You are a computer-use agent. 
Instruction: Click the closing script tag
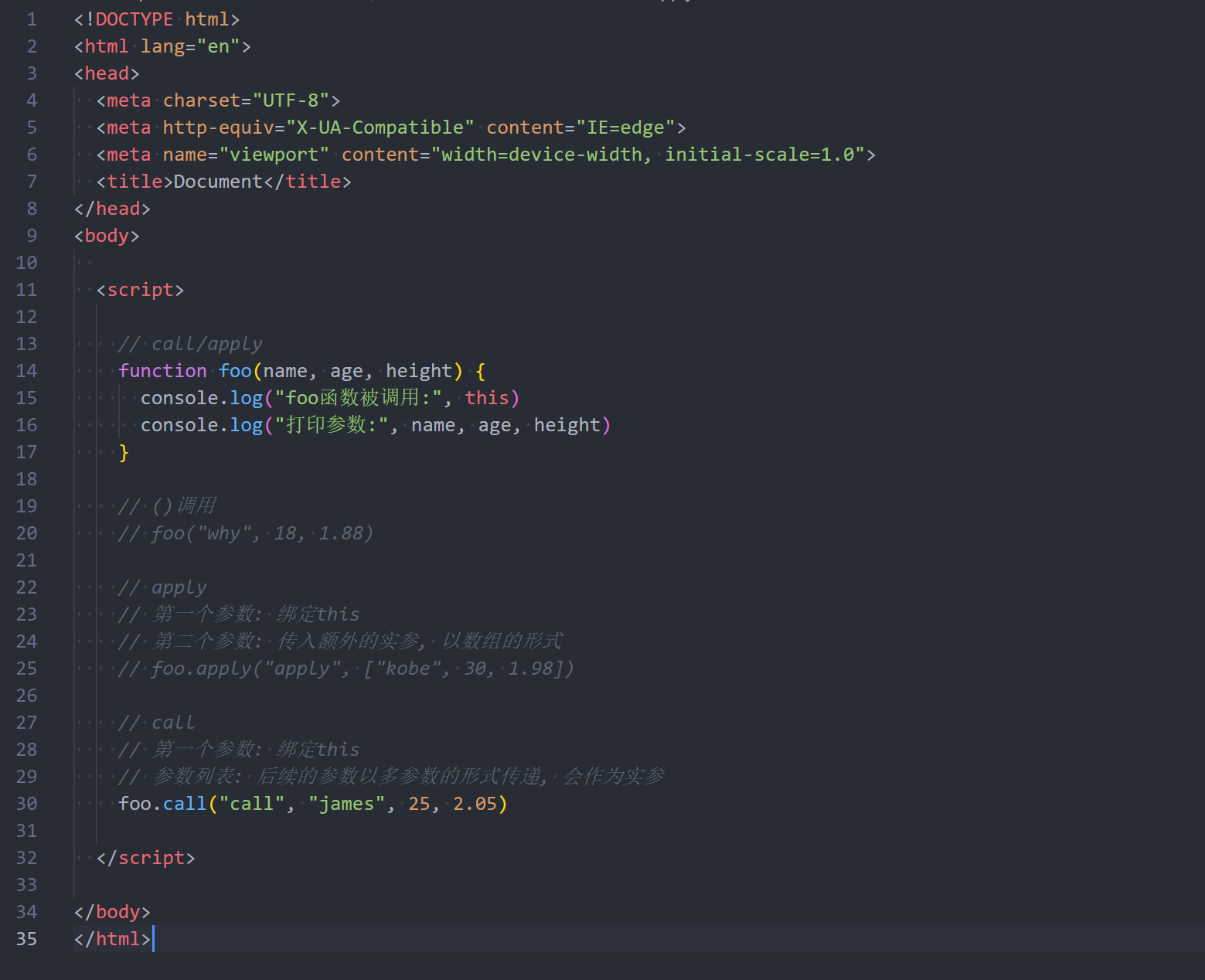point(145,858)
